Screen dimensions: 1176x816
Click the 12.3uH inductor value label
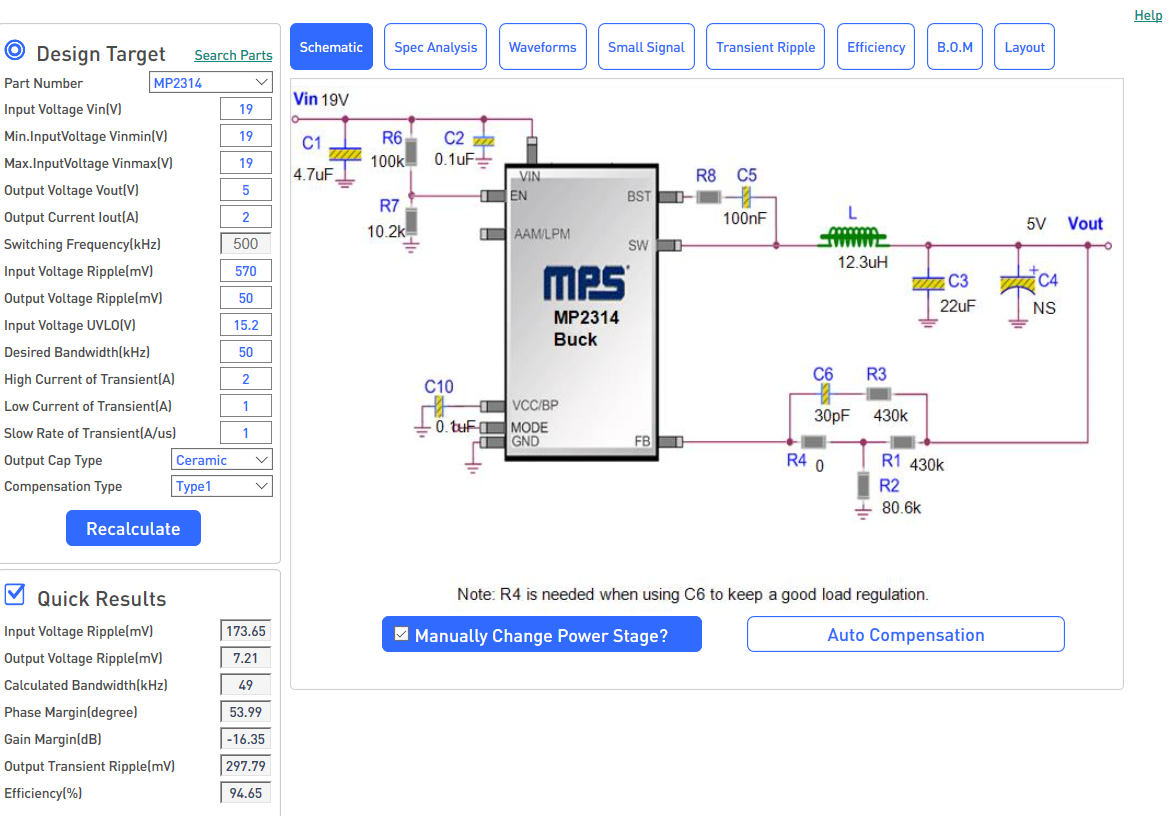862,262
